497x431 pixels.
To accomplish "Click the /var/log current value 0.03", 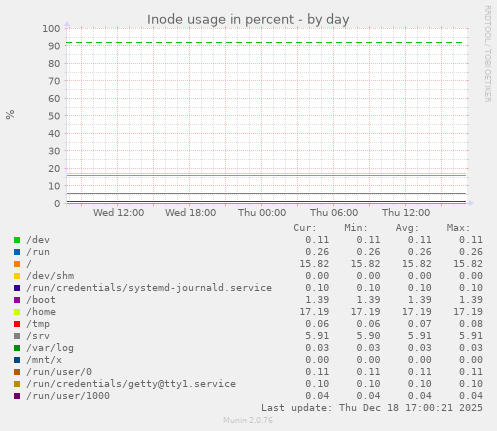I will [x=317, y=348].
